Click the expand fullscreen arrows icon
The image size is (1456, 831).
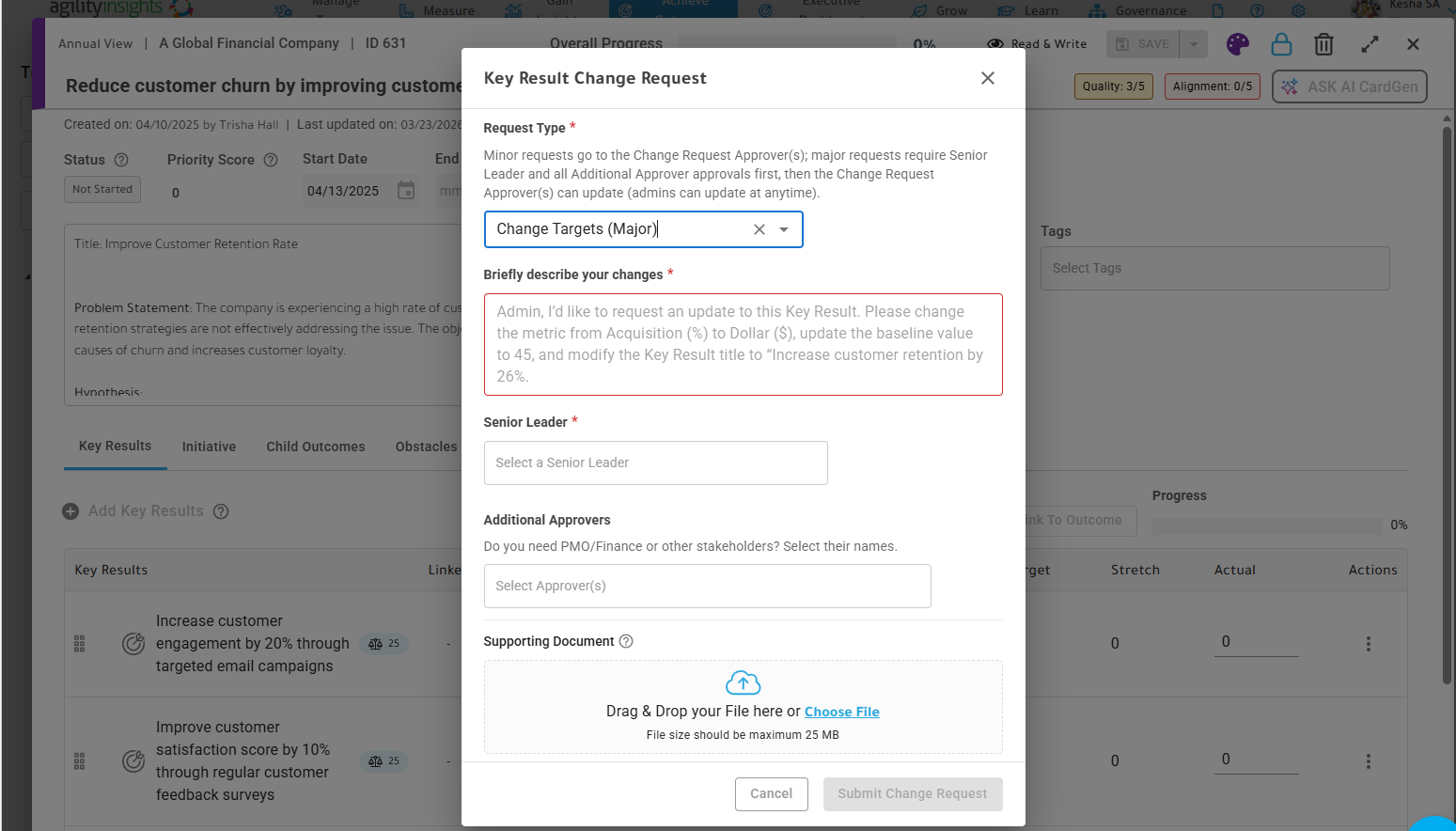coord(1370,44)
